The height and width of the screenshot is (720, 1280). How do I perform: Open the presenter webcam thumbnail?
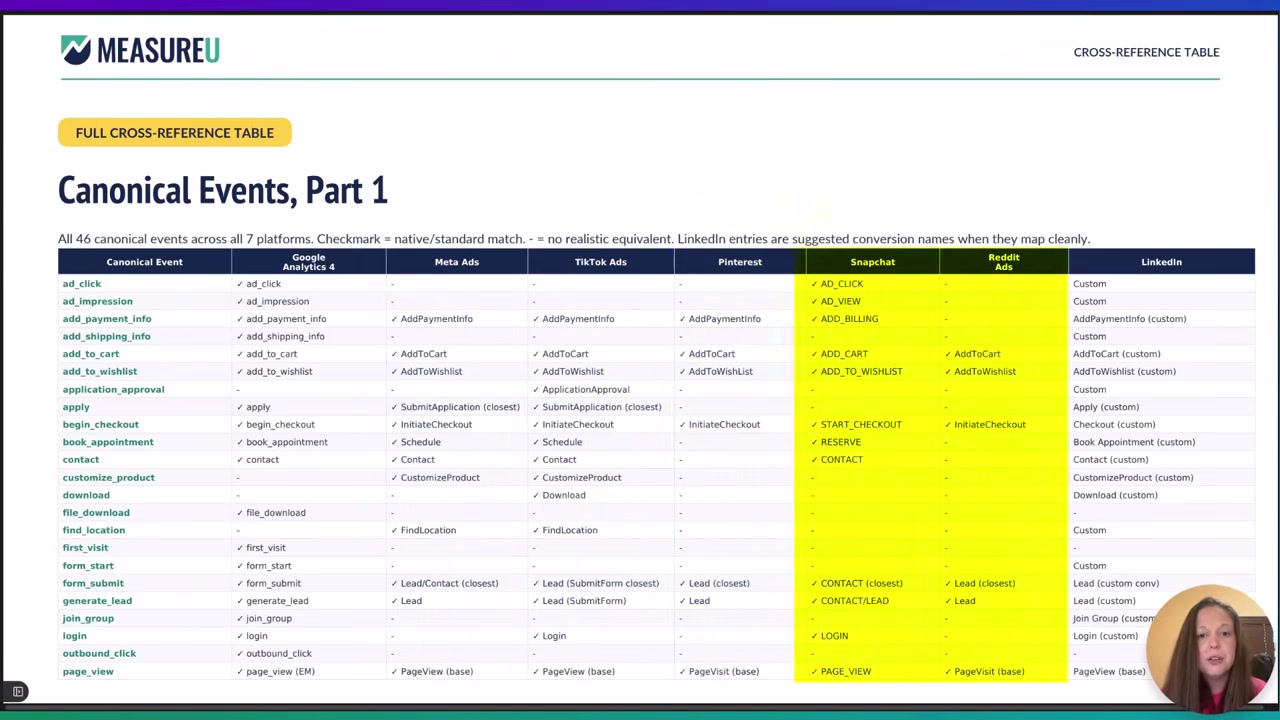[x=1212, y=648]
